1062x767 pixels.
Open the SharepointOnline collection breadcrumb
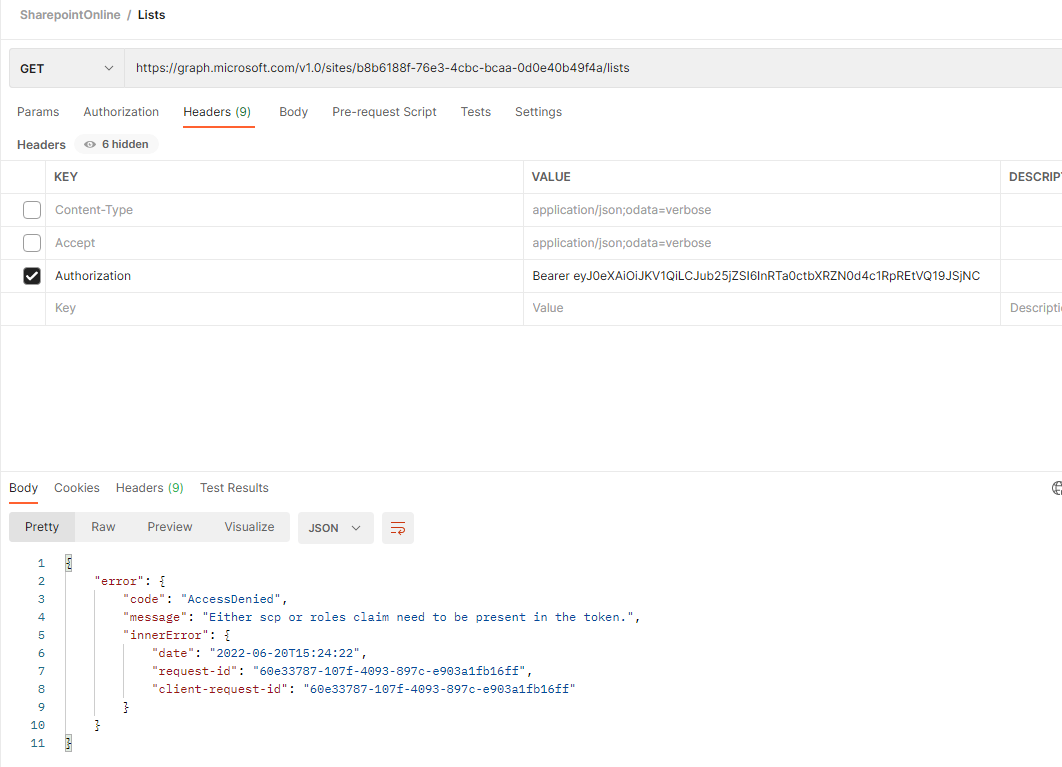click(x=70, y=15)
